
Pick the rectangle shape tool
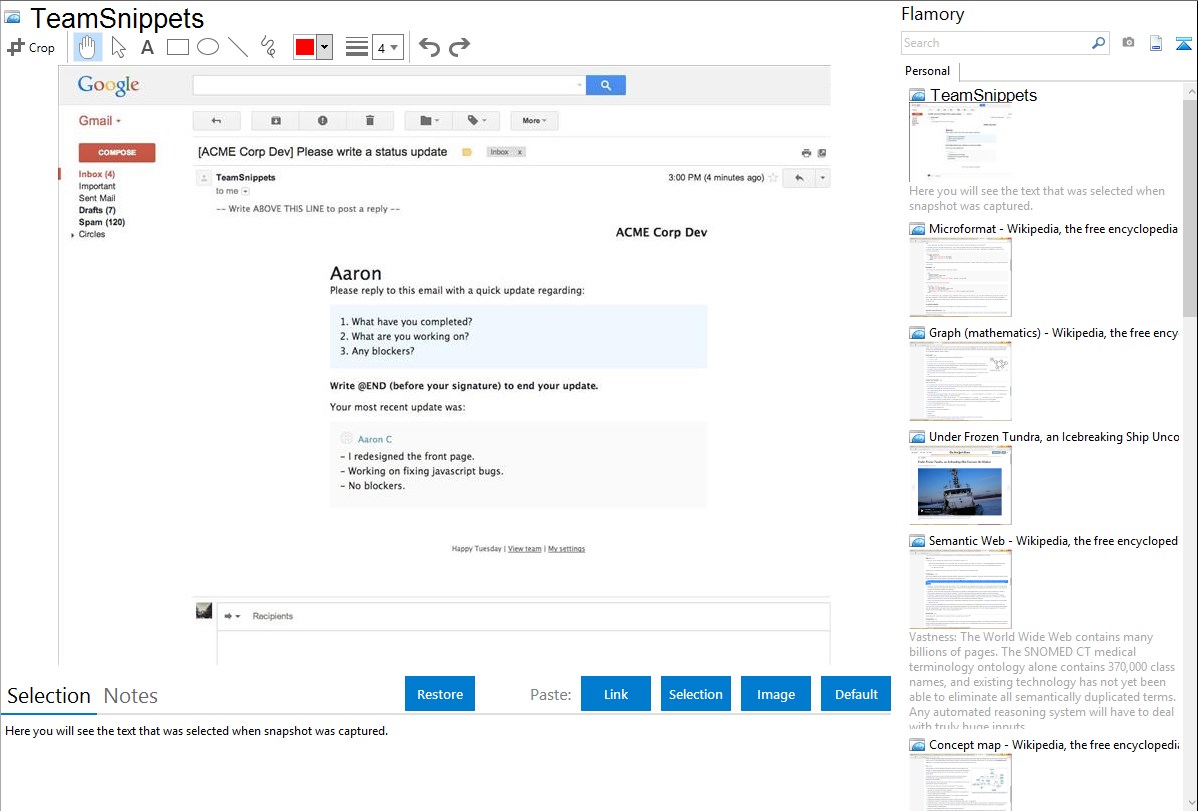(178, 47)
